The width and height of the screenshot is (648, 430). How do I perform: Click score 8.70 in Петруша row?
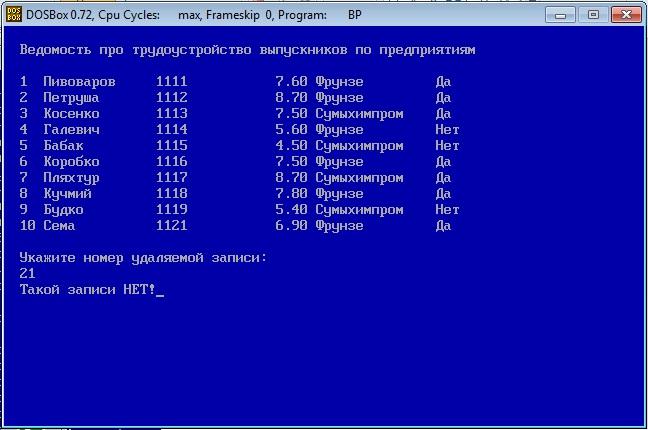tap(291, 98)
